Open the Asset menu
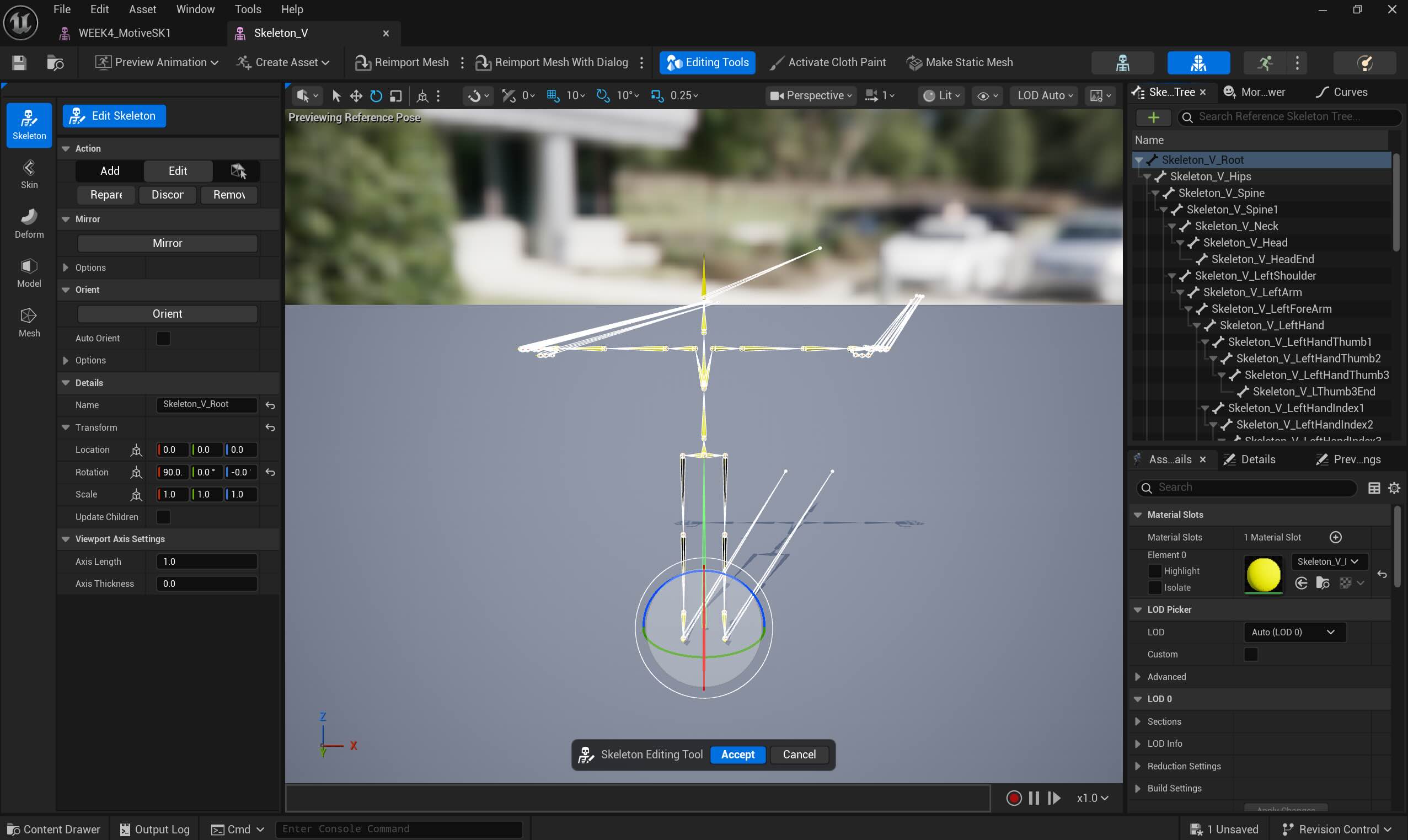1408x840 pixels. (x=142, y=9)
